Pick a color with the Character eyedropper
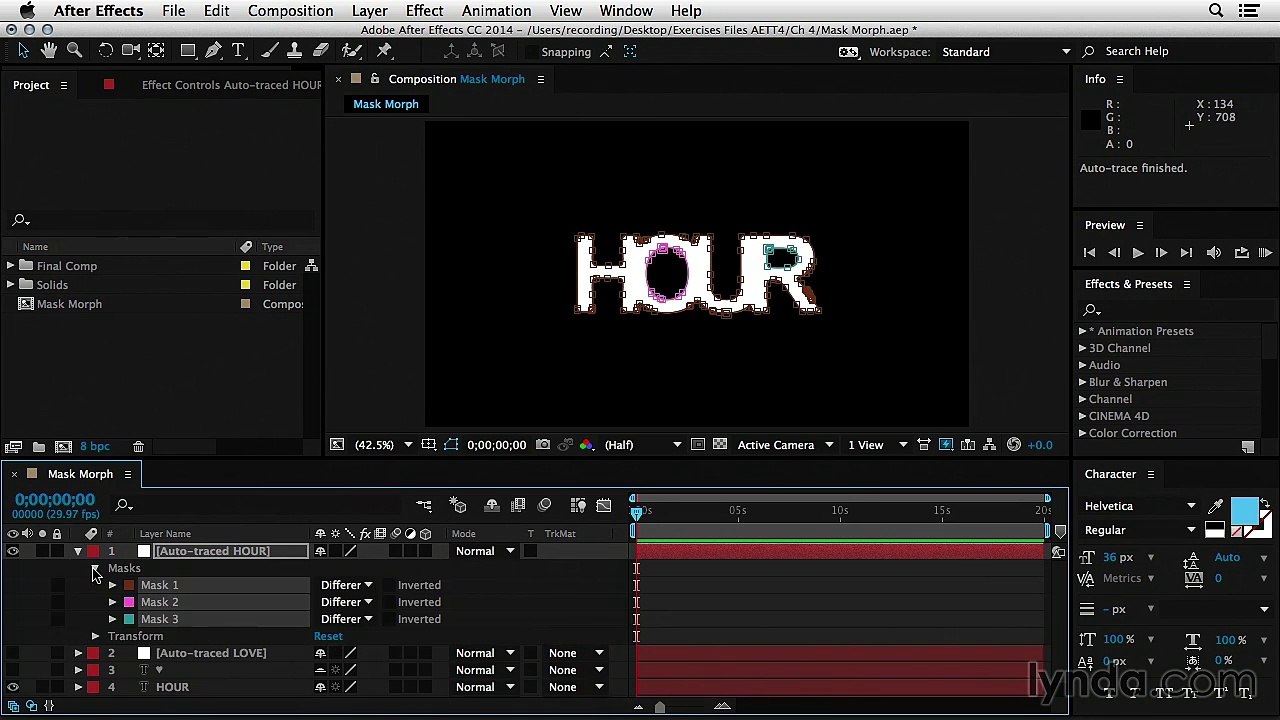Screen dimensions: 1280x720 [x=1216, y=507]
